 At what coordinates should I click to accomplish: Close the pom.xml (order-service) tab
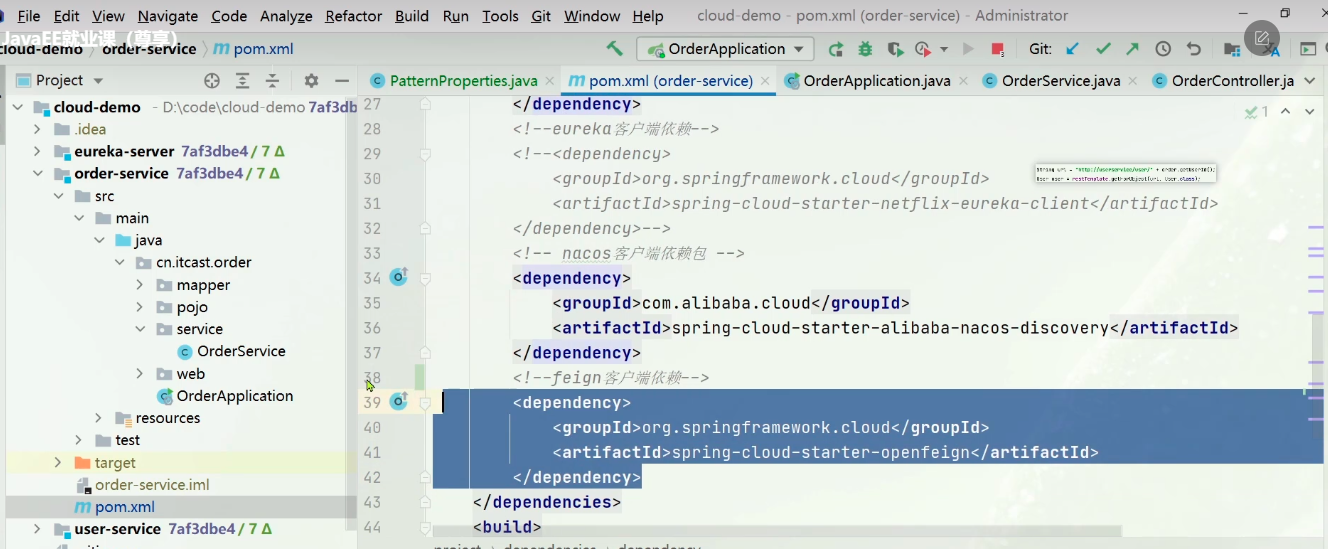pyautogui.click(x=765, y=81)
